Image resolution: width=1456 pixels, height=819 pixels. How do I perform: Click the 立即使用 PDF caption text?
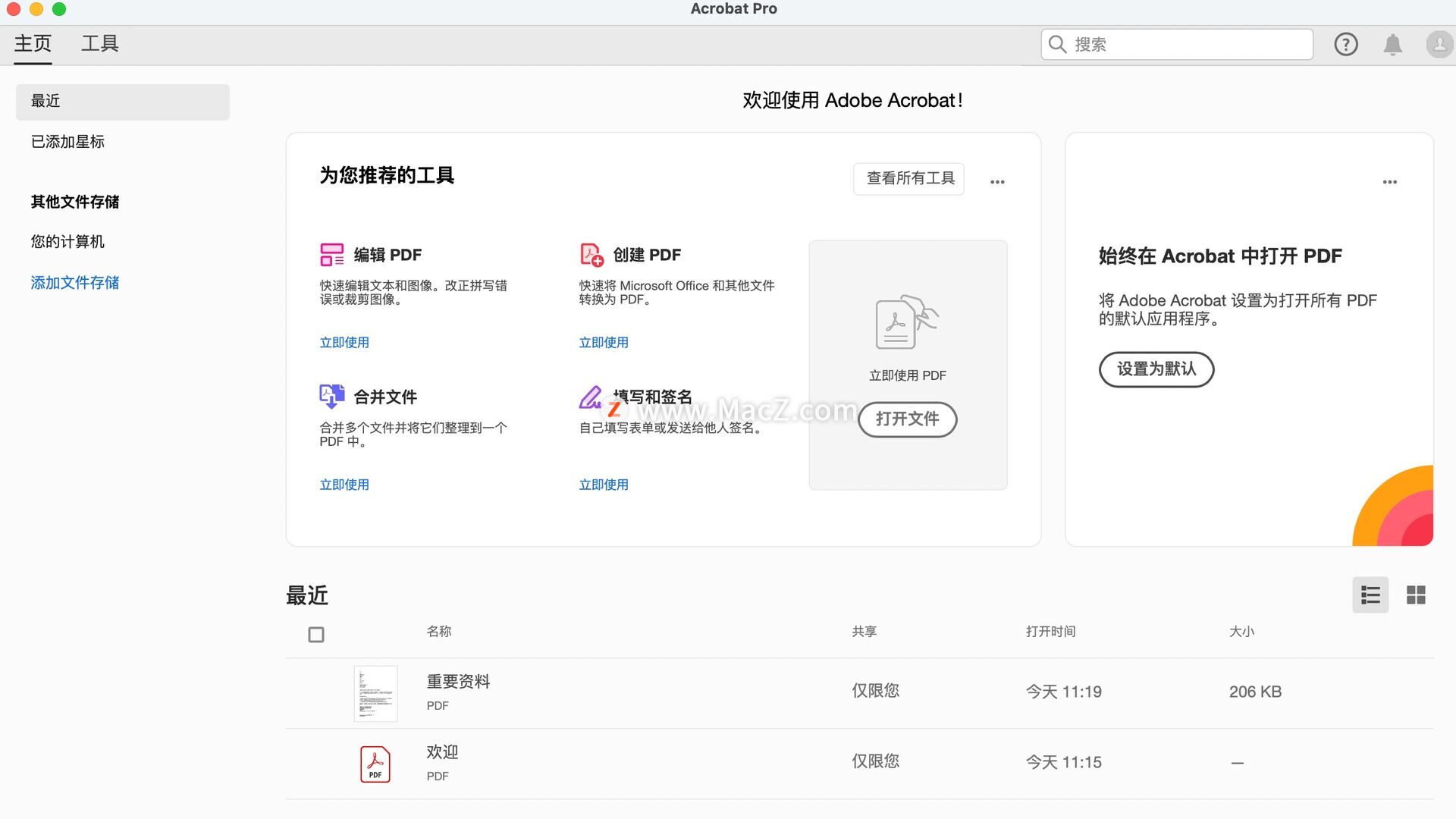pyautogui.click(x=907, y=376)
